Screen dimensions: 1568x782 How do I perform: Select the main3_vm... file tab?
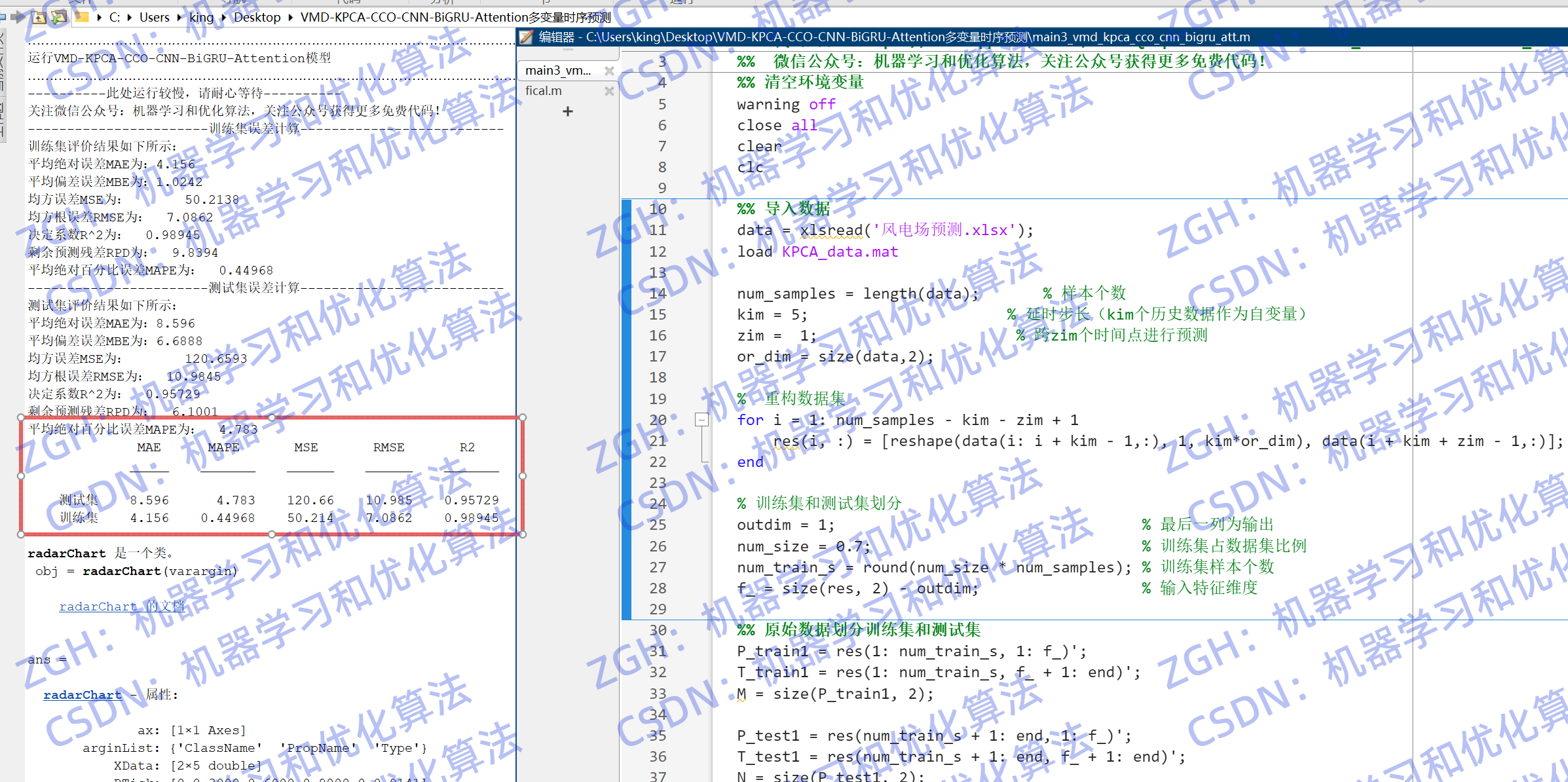tap(557, 70)
